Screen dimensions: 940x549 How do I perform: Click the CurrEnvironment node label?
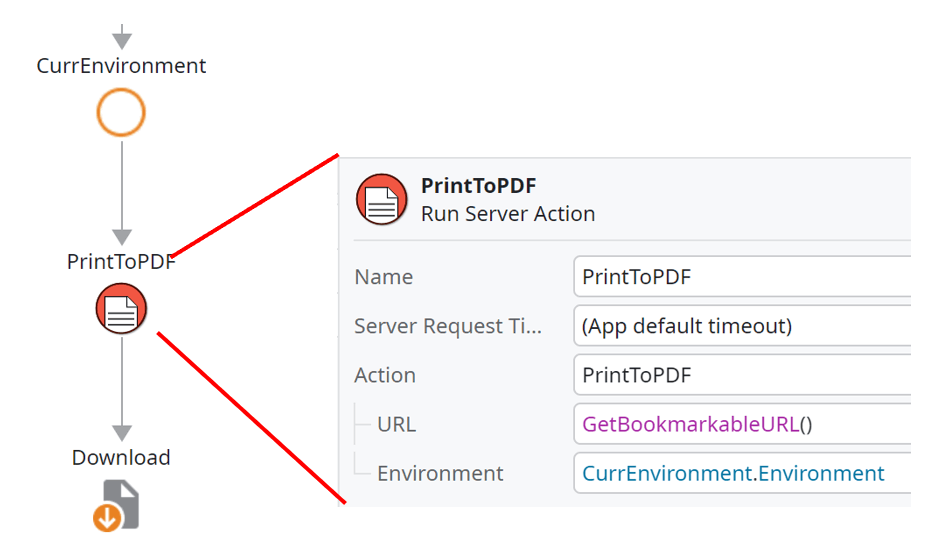pos(121,66)
